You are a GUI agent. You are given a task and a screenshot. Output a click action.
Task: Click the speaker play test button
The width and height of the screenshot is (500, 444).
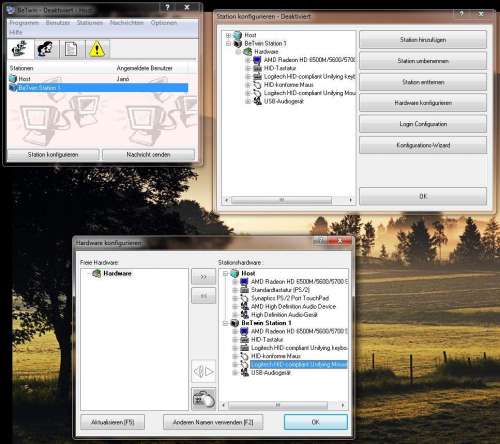point(203,371)
